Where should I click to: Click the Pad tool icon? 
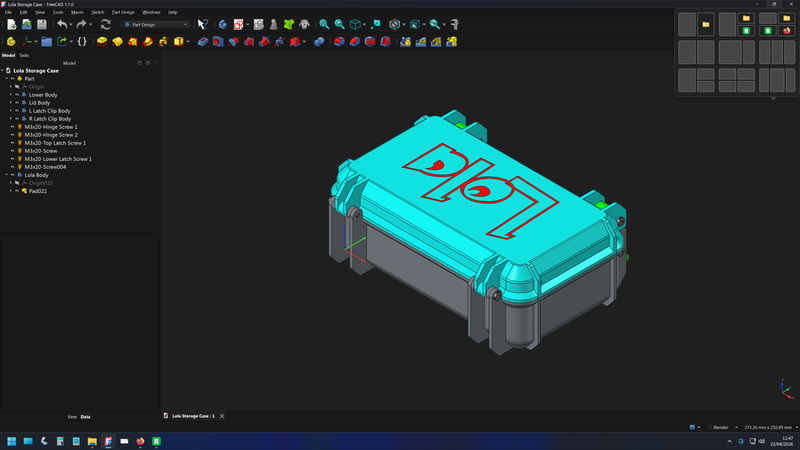pos(103,42)
